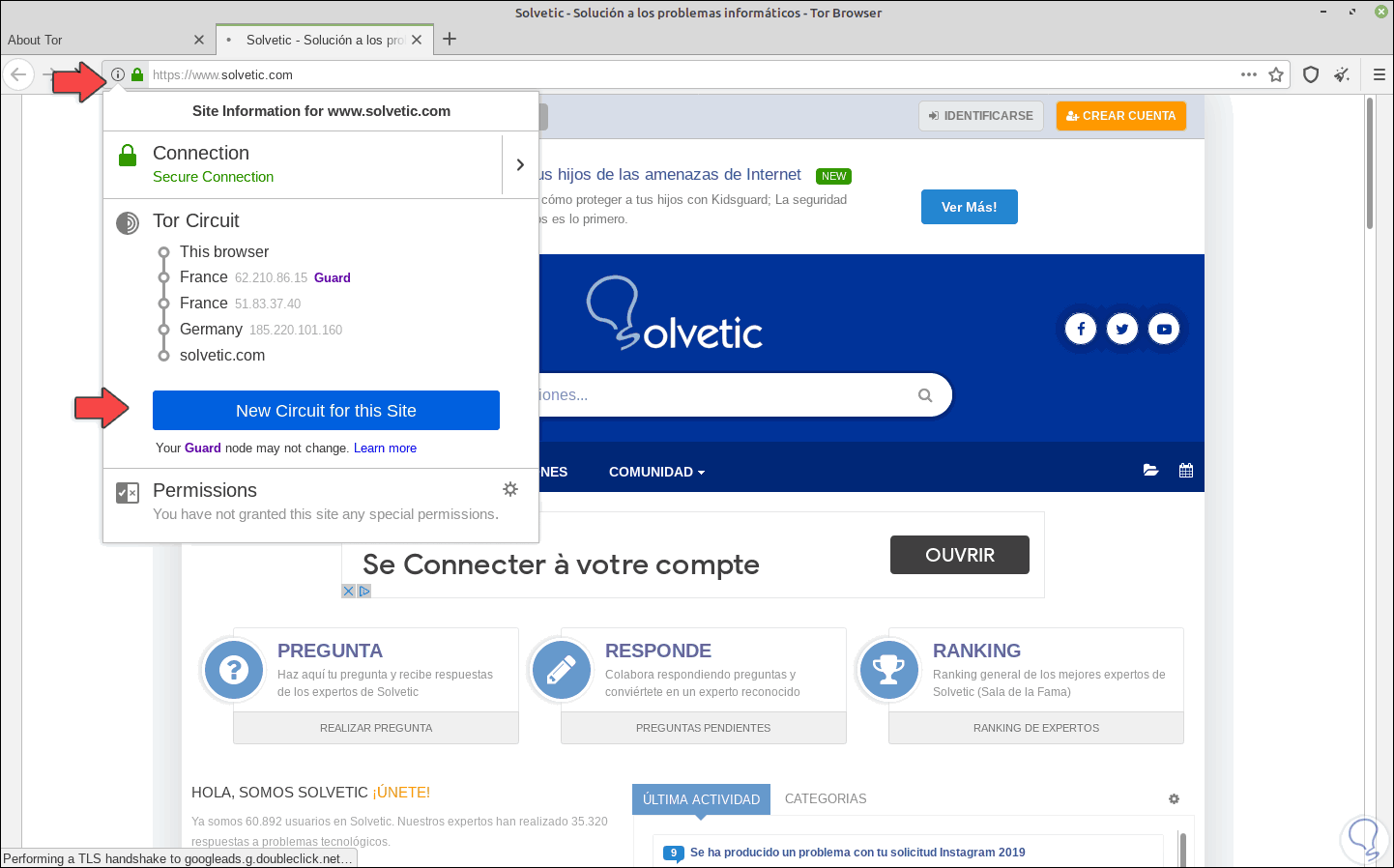The width and height of the screenshot is (1394, 868).
Task: Open Solvetic Twitter page icon
Action: pyautogui.click(x=1122, y=329)
